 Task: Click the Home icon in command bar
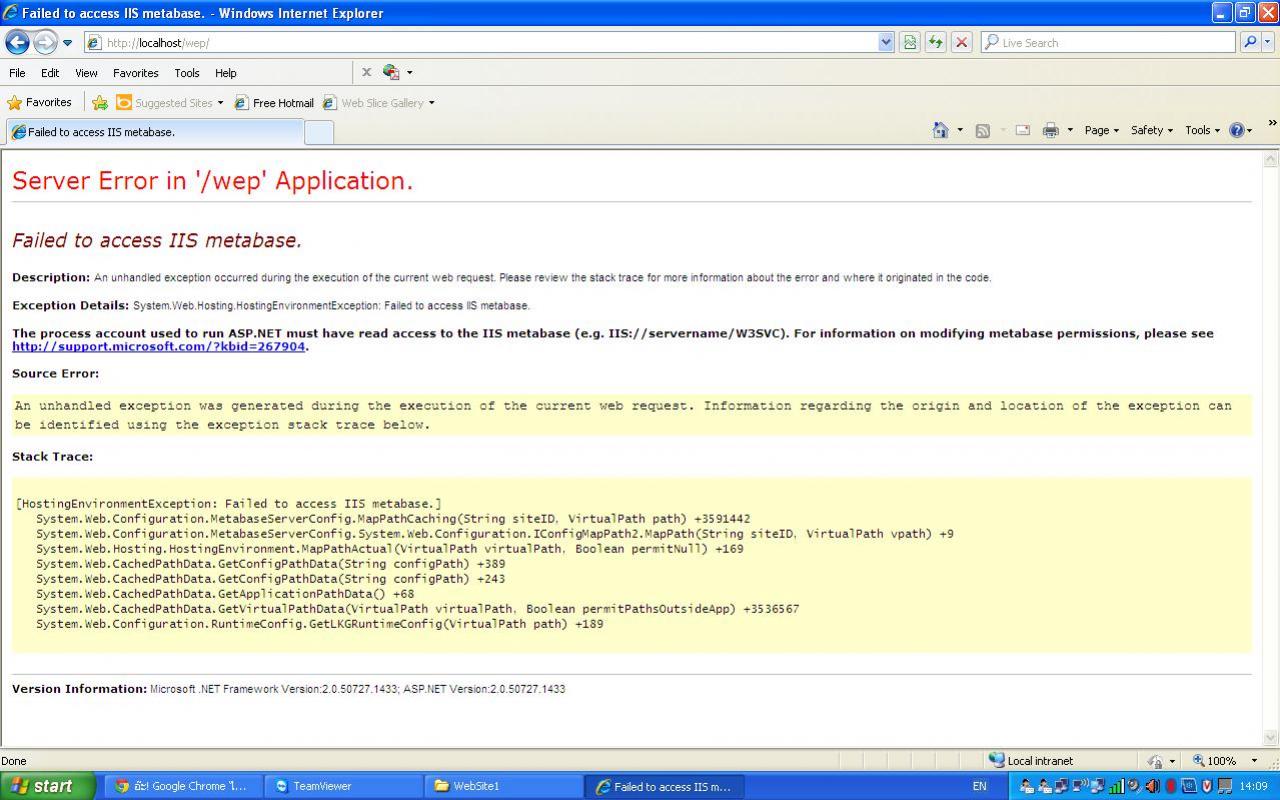coord(940,130)
